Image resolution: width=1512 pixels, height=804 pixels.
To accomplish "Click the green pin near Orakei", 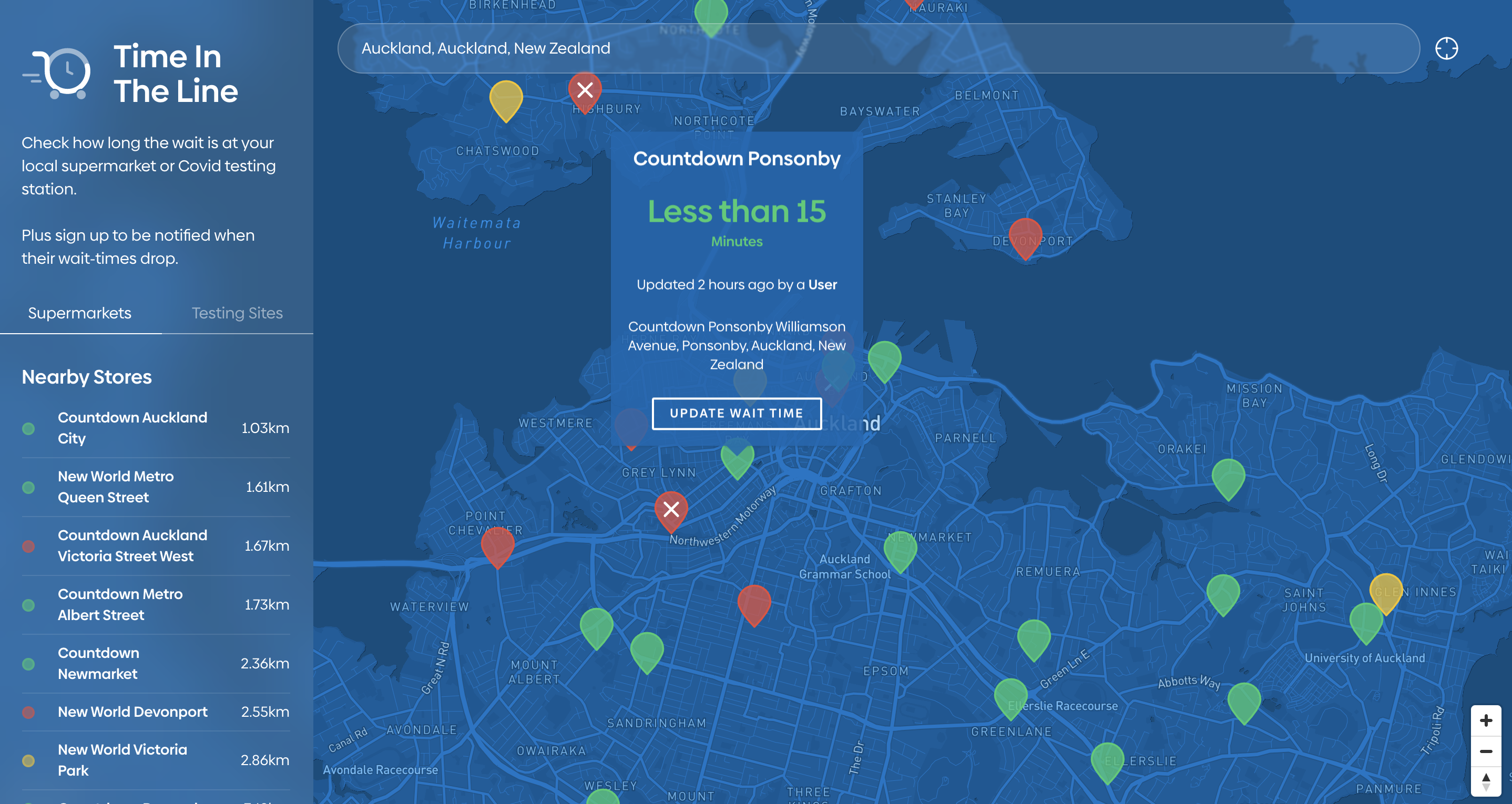I will pos(1228,479).
